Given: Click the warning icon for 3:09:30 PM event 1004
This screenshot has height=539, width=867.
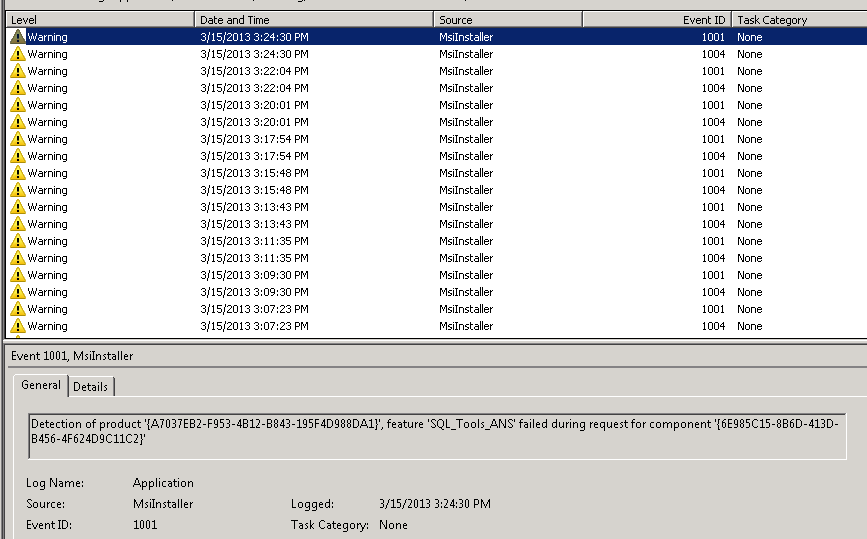Looking at the screenshot, I should tap(18, 292).
